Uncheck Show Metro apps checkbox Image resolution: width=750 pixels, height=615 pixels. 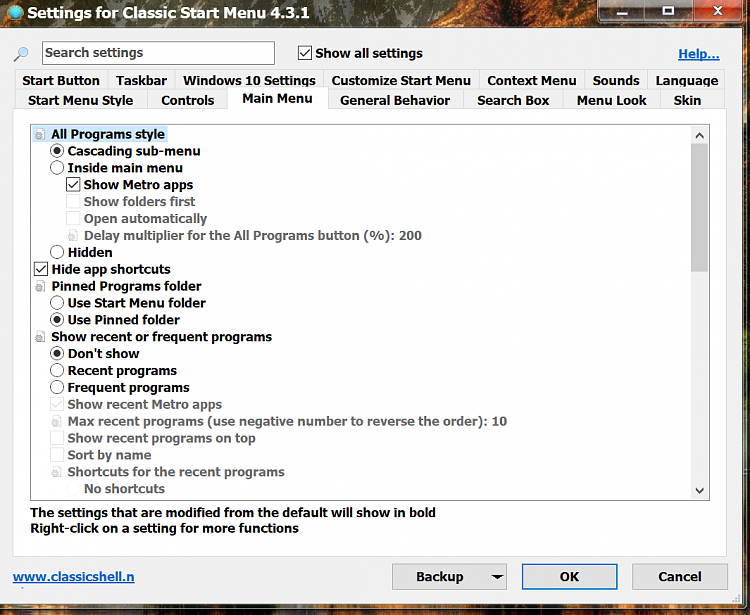(73, 185)
